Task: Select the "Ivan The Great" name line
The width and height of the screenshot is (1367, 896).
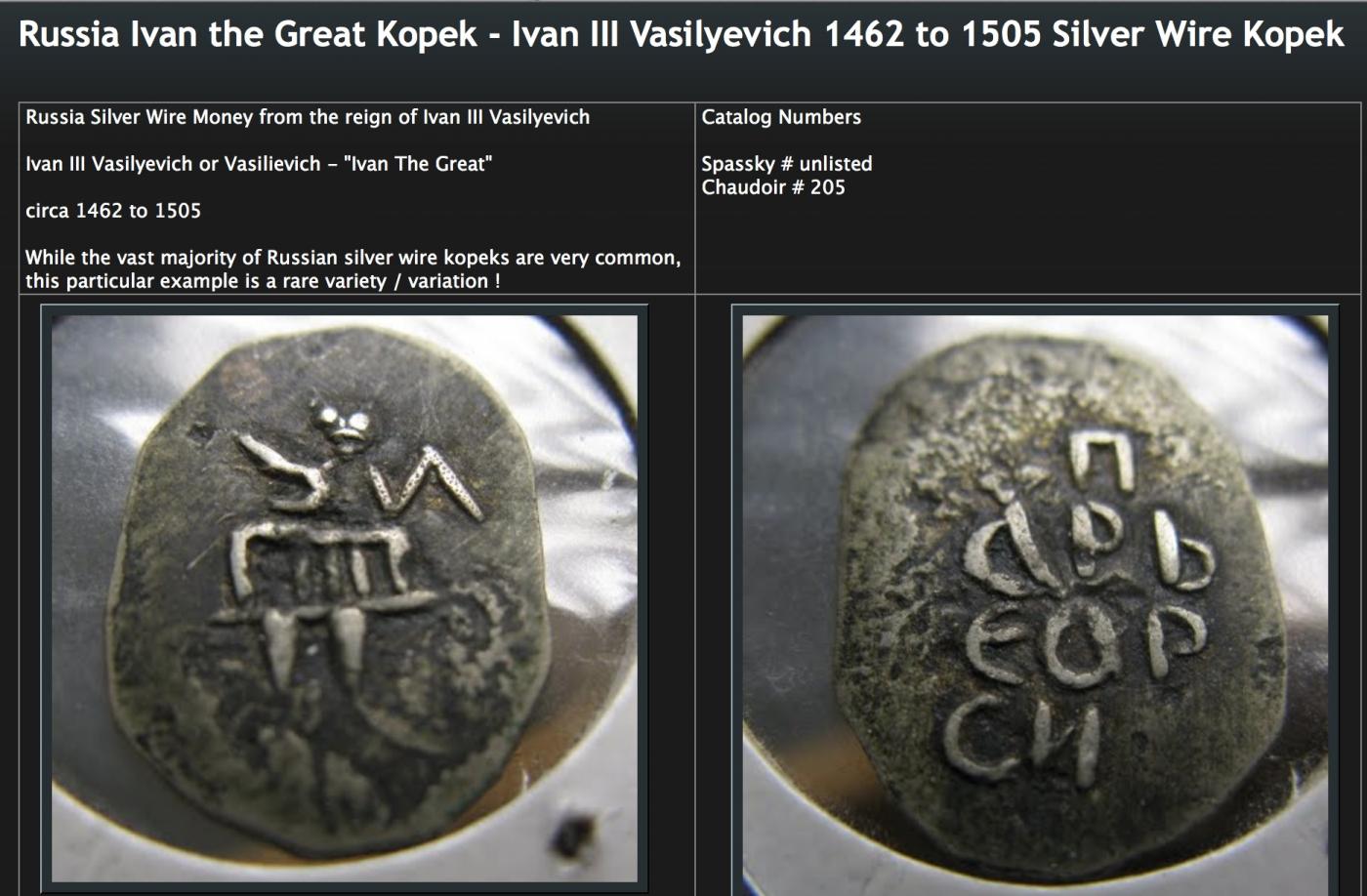Action: [259, 164]
